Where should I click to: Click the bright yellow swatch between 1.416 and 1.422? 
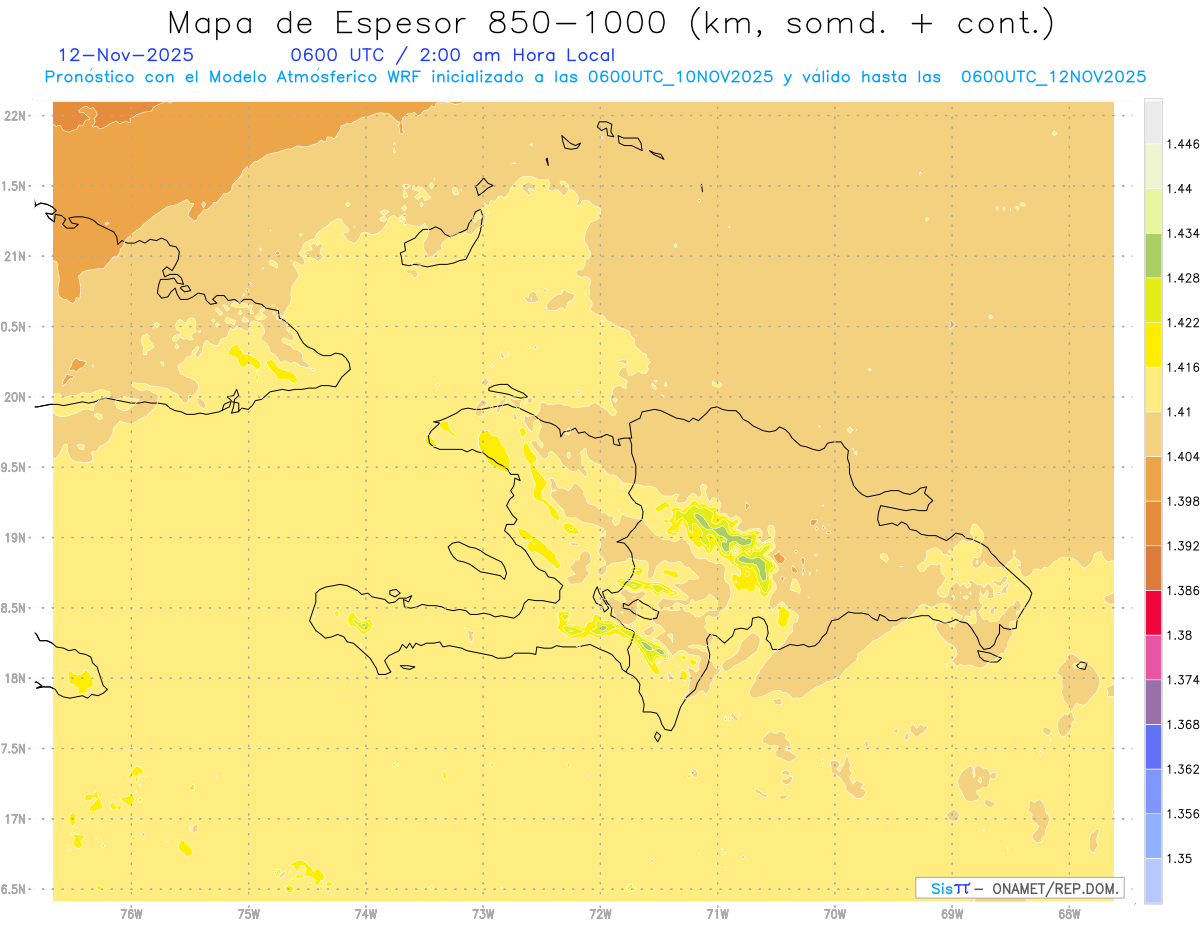pyautogui.click(x=1153, y=344)
